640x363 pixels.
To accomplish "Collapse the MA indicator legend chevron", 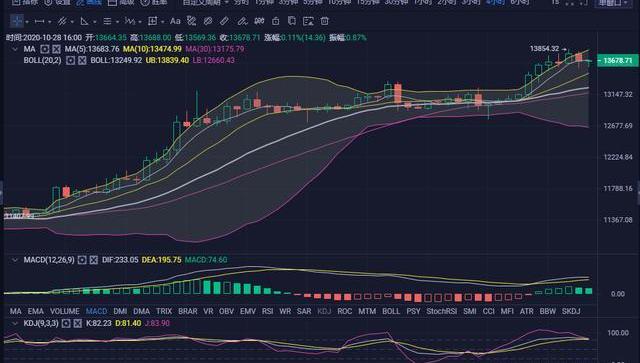I will pos(15,49).
